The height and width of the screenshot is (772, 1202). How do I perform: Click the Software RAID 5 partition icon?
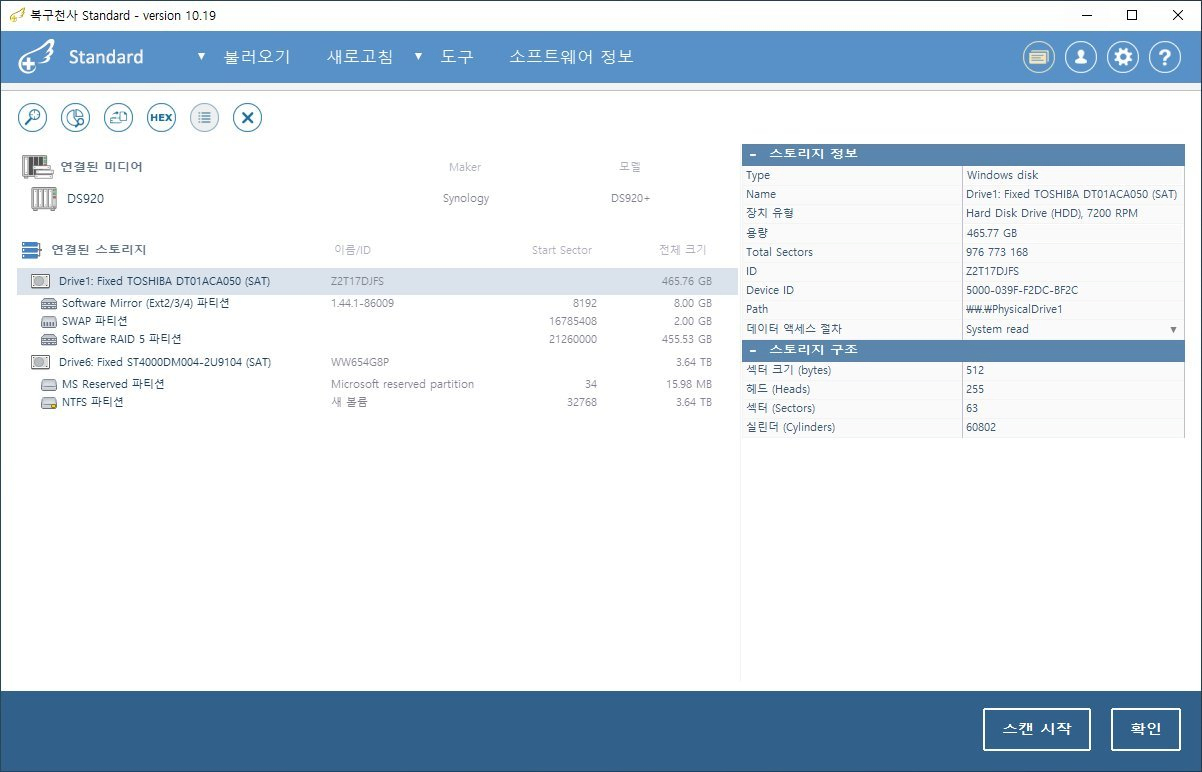pos(49,340)
